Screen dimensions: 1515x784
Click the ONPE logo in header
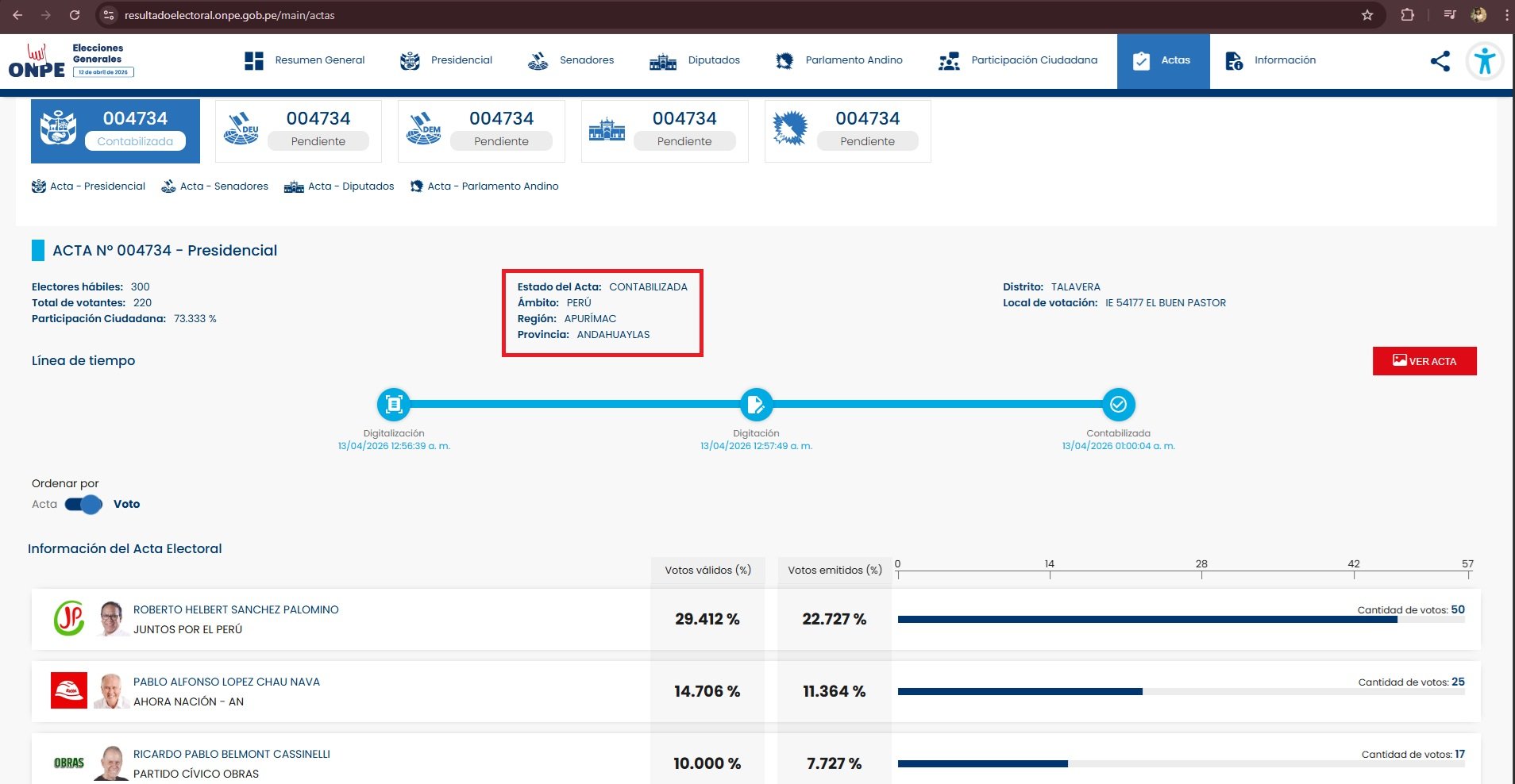tap(37, 61)
